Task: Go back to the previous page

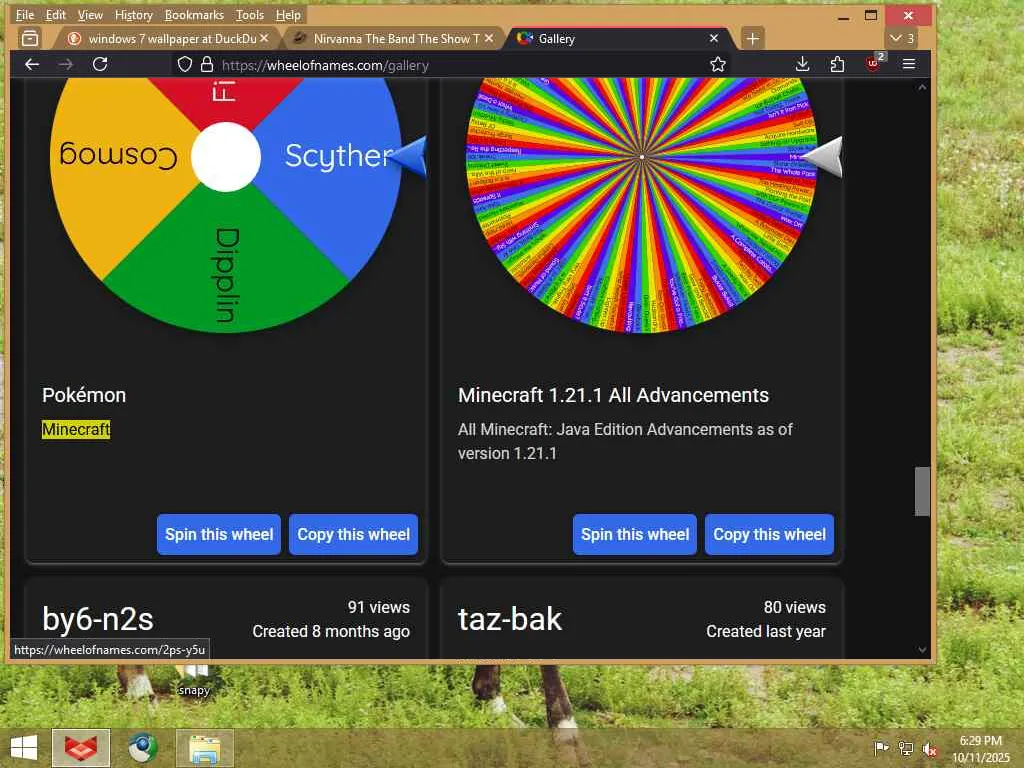Action: click(x=32, y=64)
